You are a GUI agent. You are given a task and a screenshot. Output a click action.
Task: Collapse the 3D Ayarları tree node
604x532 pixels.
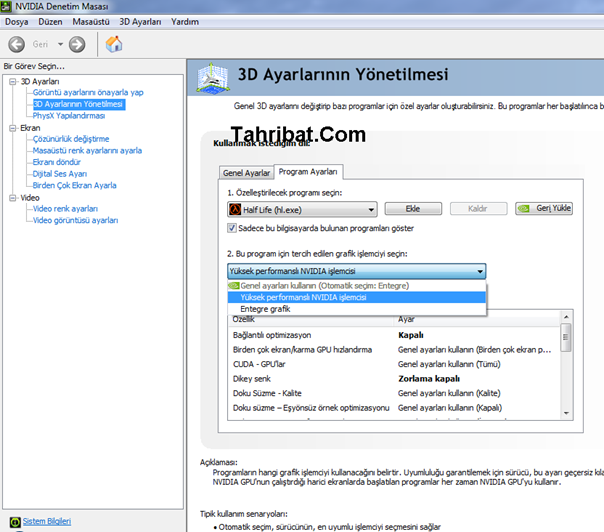[11, 81]
